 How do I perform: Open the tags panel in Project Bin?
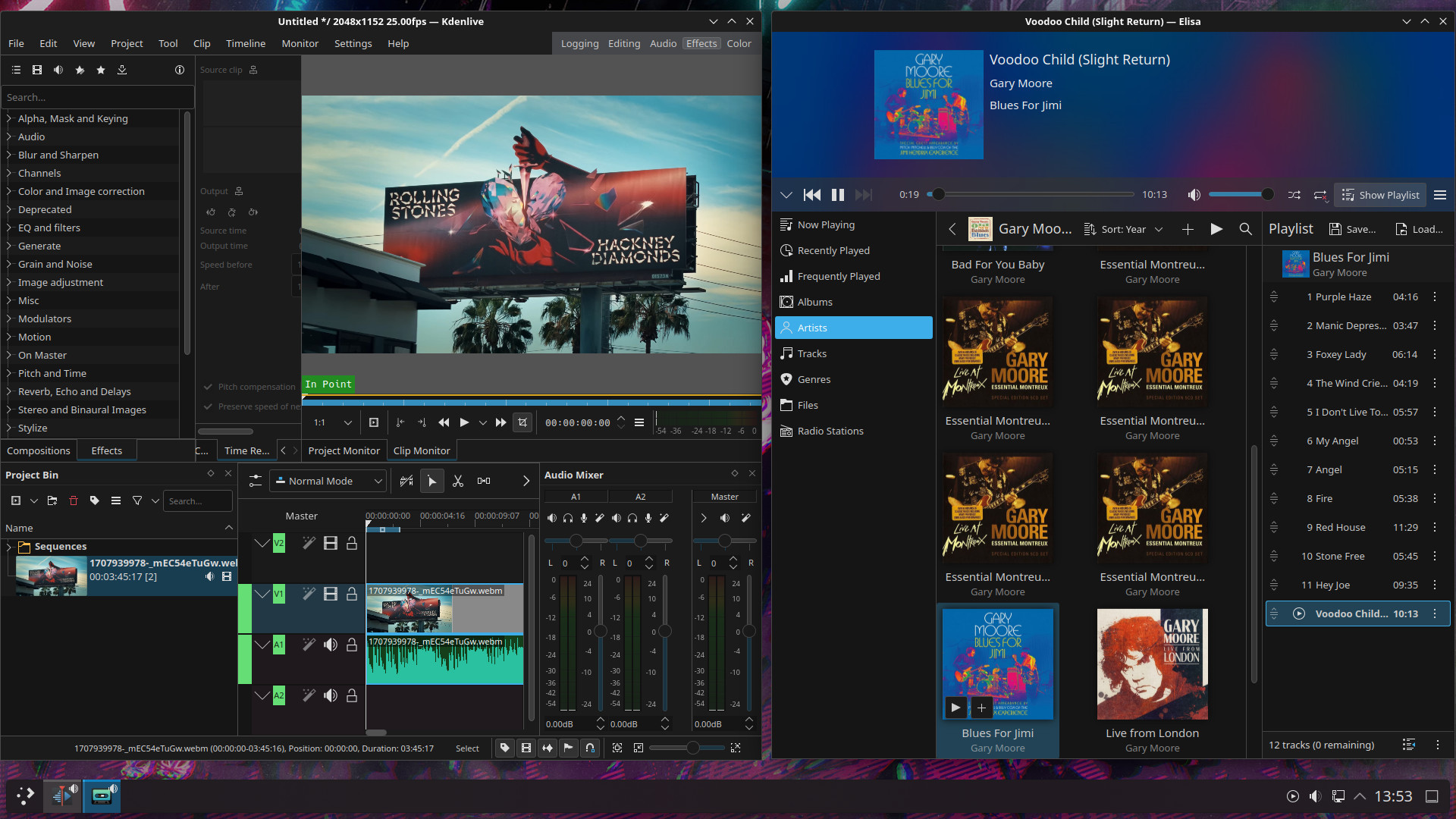click(x=95, y=500)
